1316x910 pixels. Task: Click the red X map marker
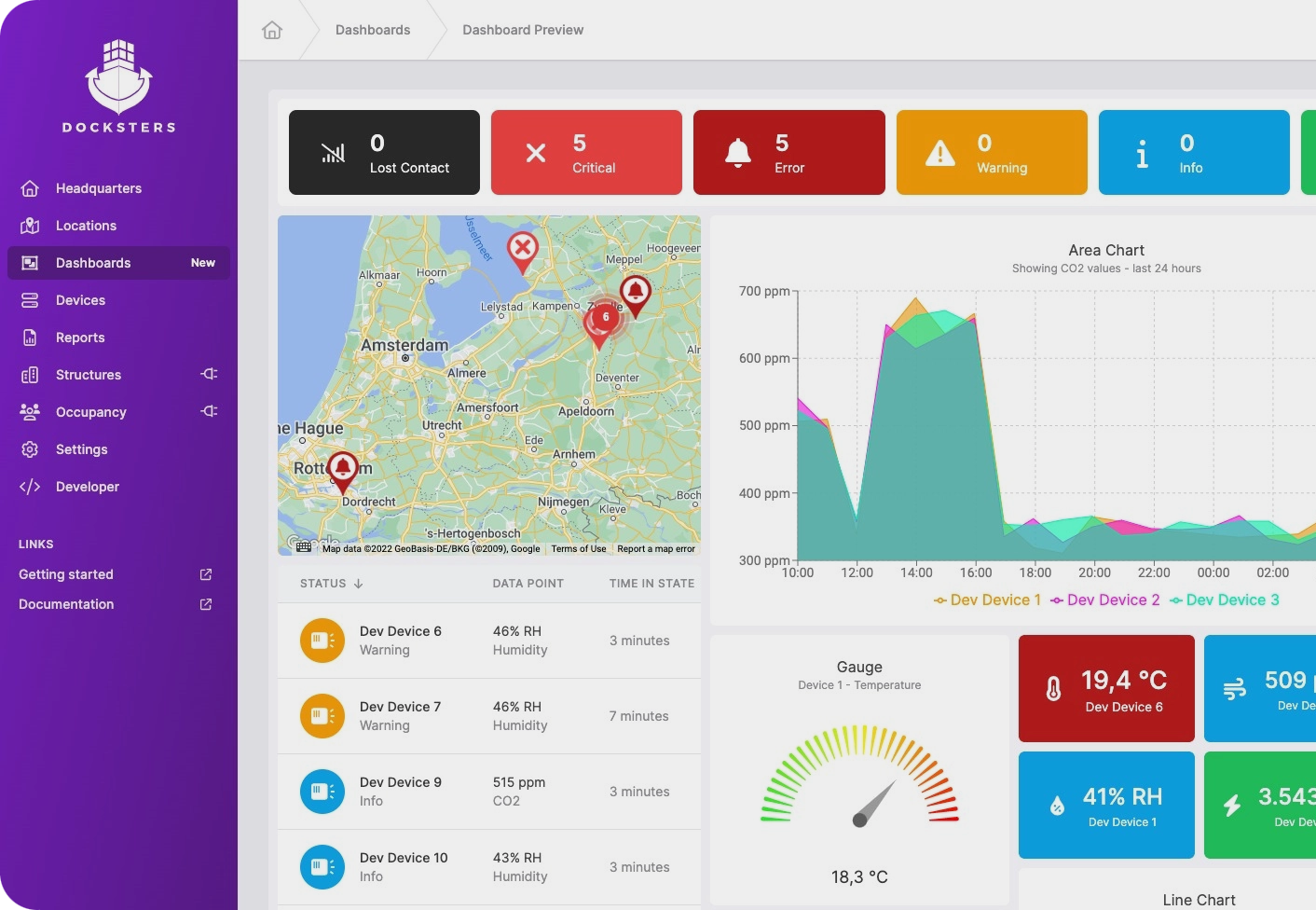[x=523, y=249]
